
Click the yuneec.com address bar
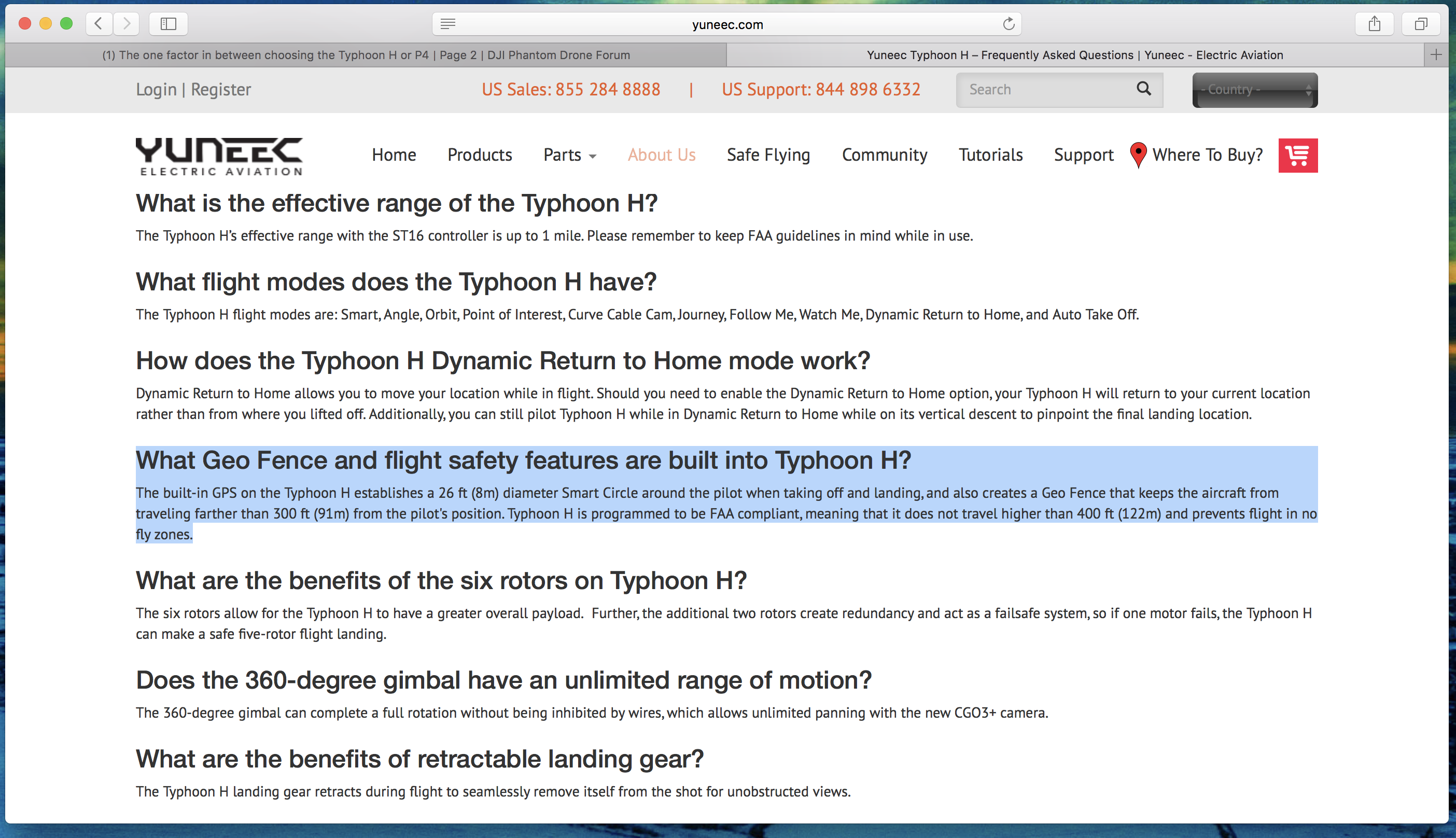[727, 24]
